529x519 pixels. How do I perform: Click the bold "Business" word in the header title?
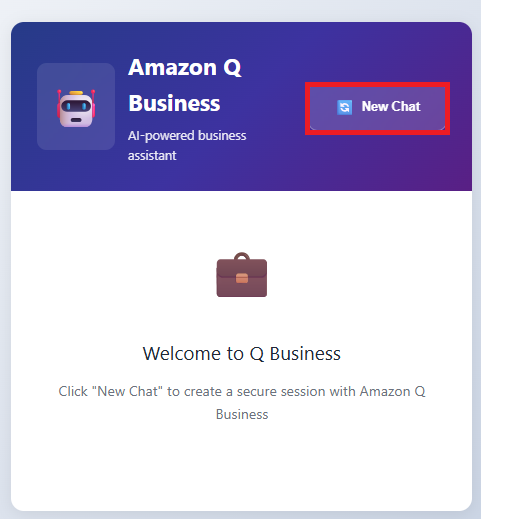click(x=174, y=103)
